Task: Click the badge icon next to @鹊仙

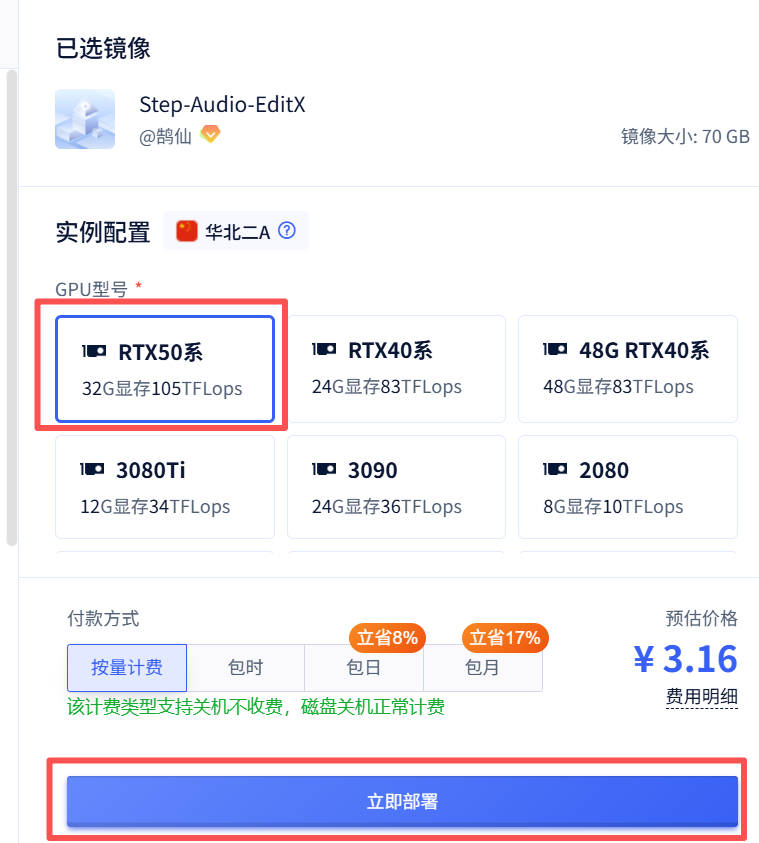Action: (x=210, y=133)
